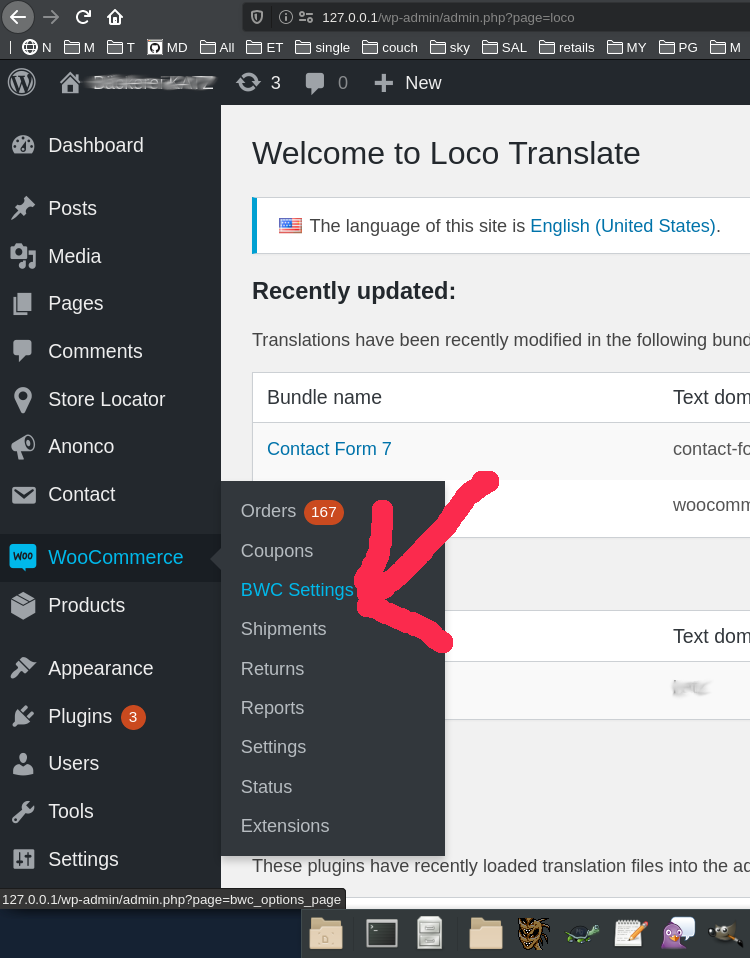Click the browser back arrow button
This screenshot has height=958, width=750.
pos(18,17)
